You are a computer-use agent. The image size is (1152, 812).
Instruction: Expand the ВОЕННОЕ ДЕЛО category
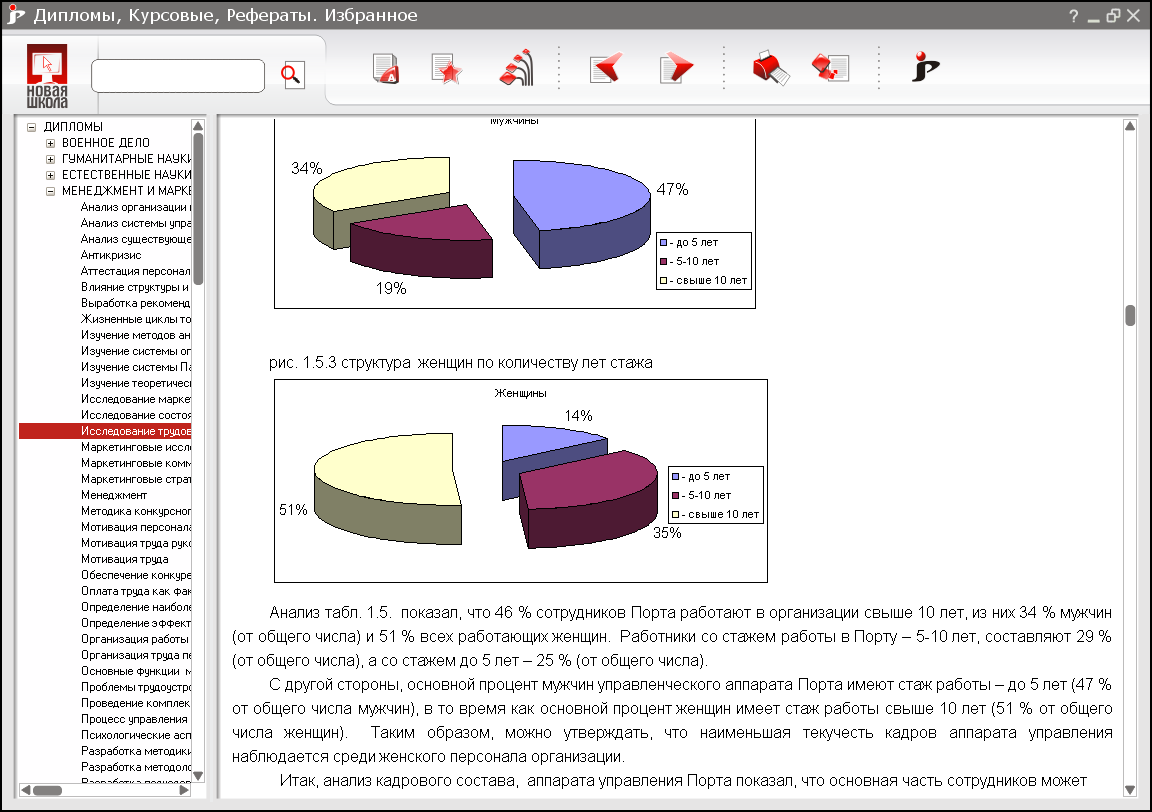click(50, 143)
